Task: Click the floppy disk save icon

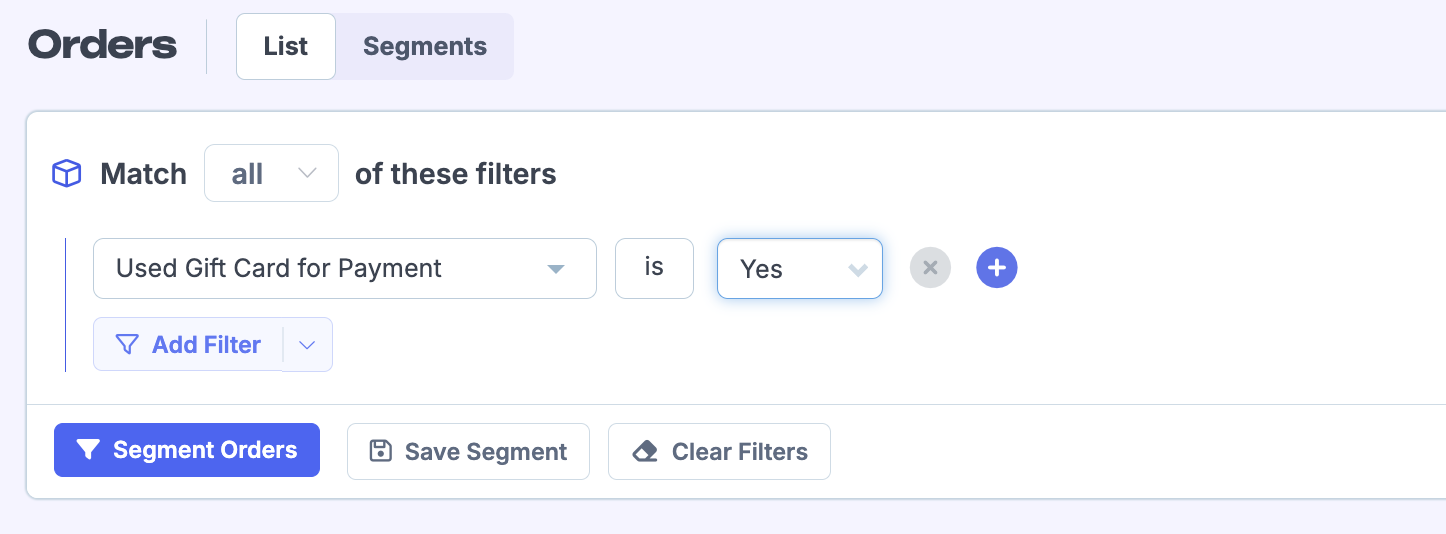Action: click(380, 451)
